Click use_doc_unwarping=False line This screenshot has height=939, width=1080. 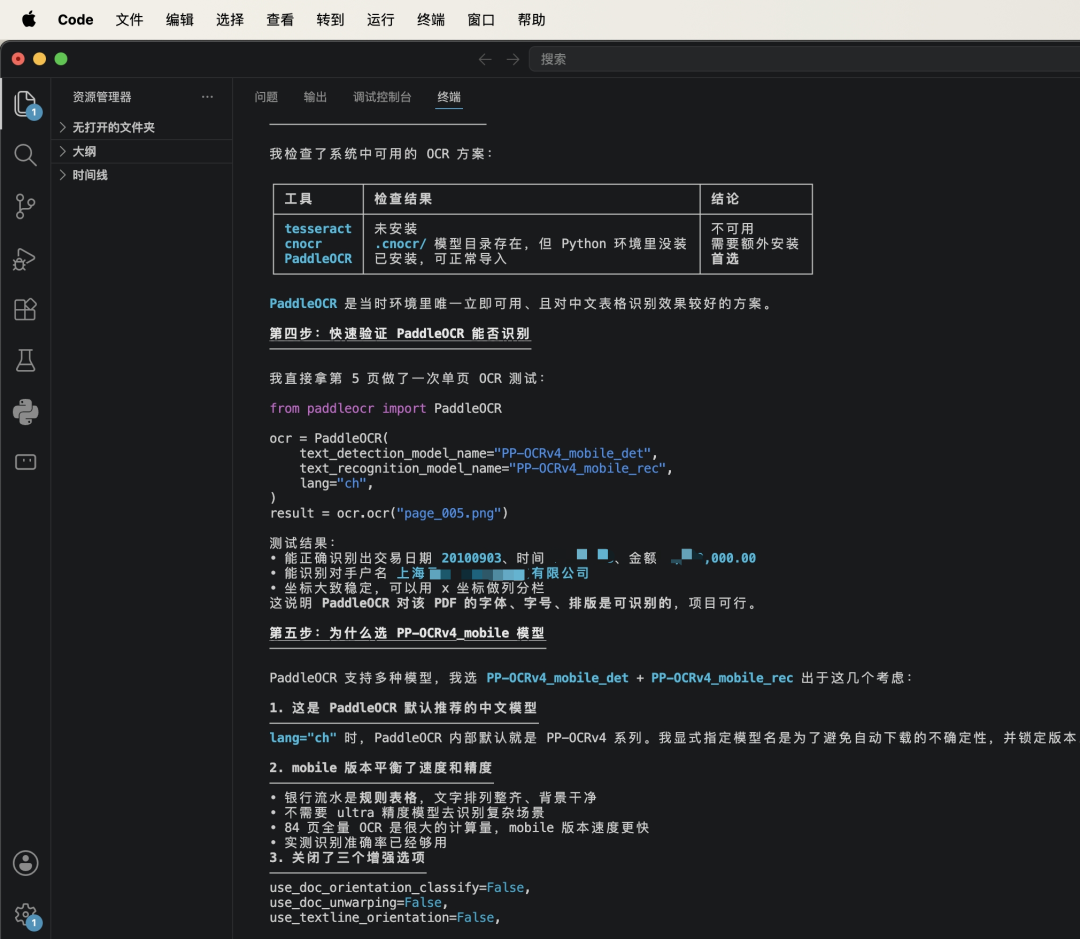pos(358,902)
